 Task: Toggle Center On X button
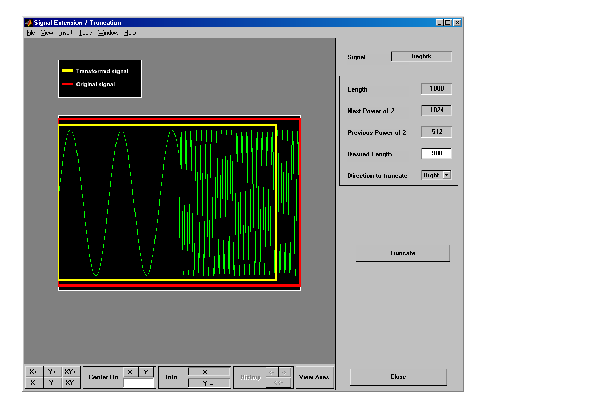tap(130, 372)
